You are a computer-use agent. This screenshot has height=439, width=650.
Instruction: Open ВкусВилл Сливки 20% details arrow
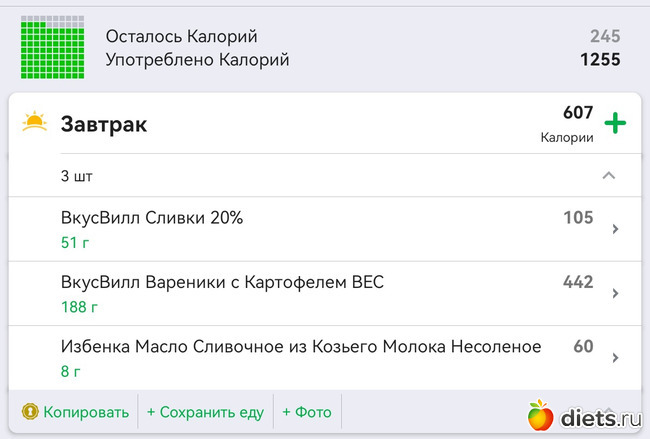(615, 229)
